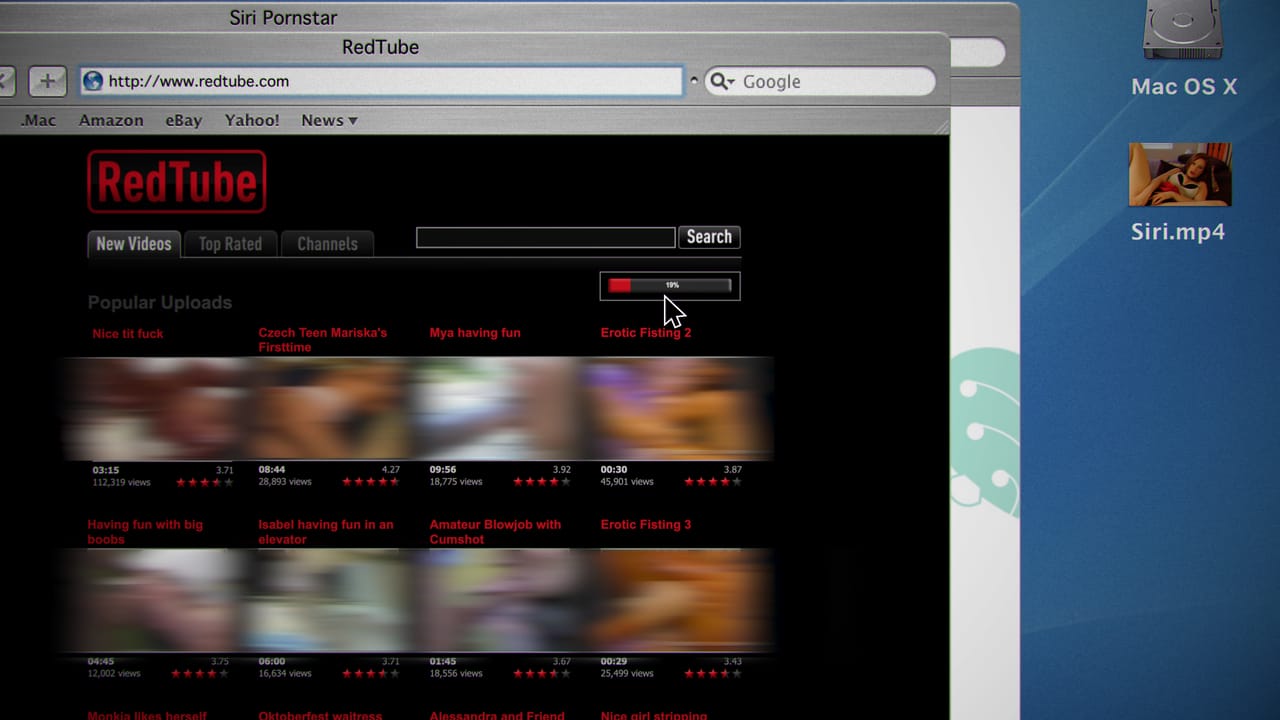The width and height of the screenshot is (1280, 720).
Task: Open "Czech Teen Mariska's Firsttime" link
Action: [x=322, y=340]
